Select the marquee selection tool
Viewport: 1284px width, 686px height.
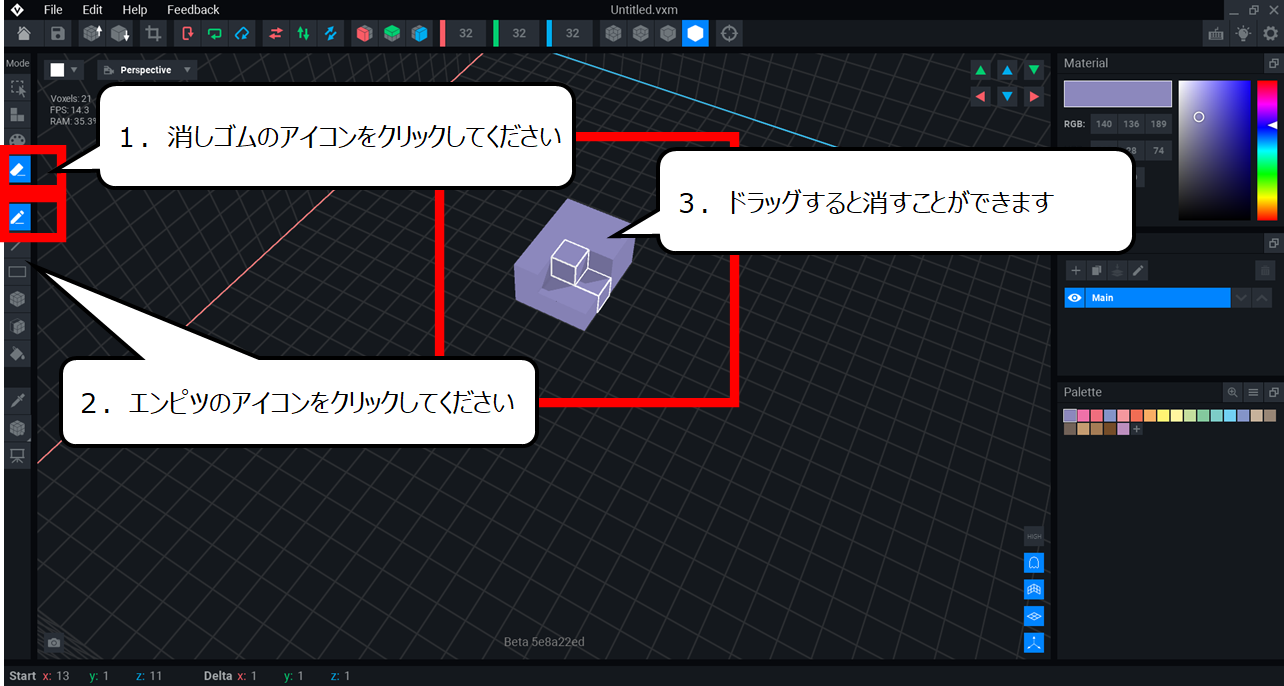(18, 88)
